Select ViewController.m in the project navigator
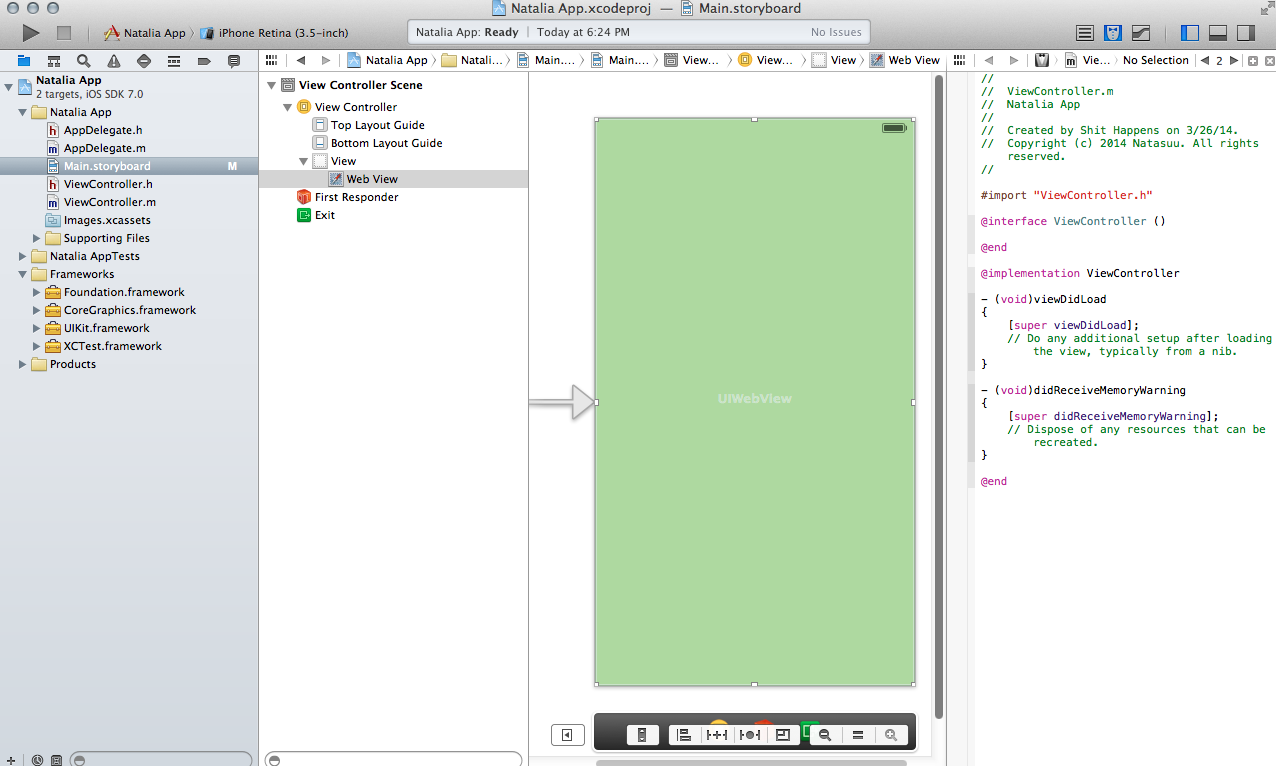The image size is (1276, 766). pyautogui.click(x=109, y=202)
